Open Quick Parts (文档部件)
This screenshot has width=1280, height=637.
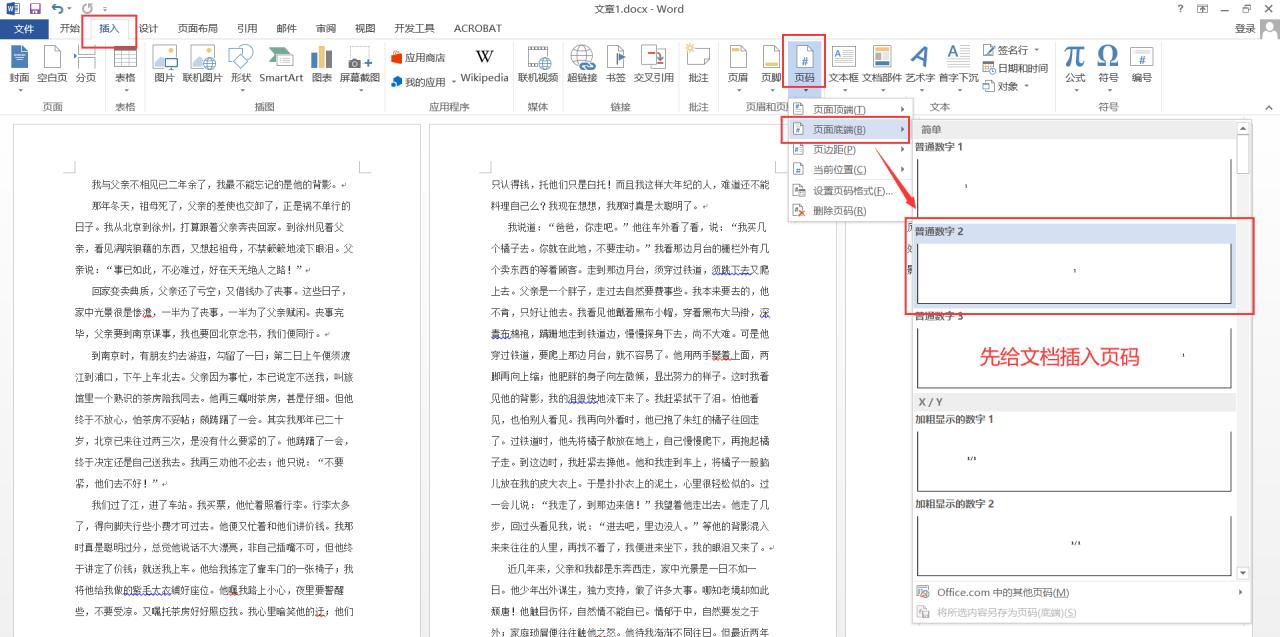pyautogui.click(x=882, y=66)
